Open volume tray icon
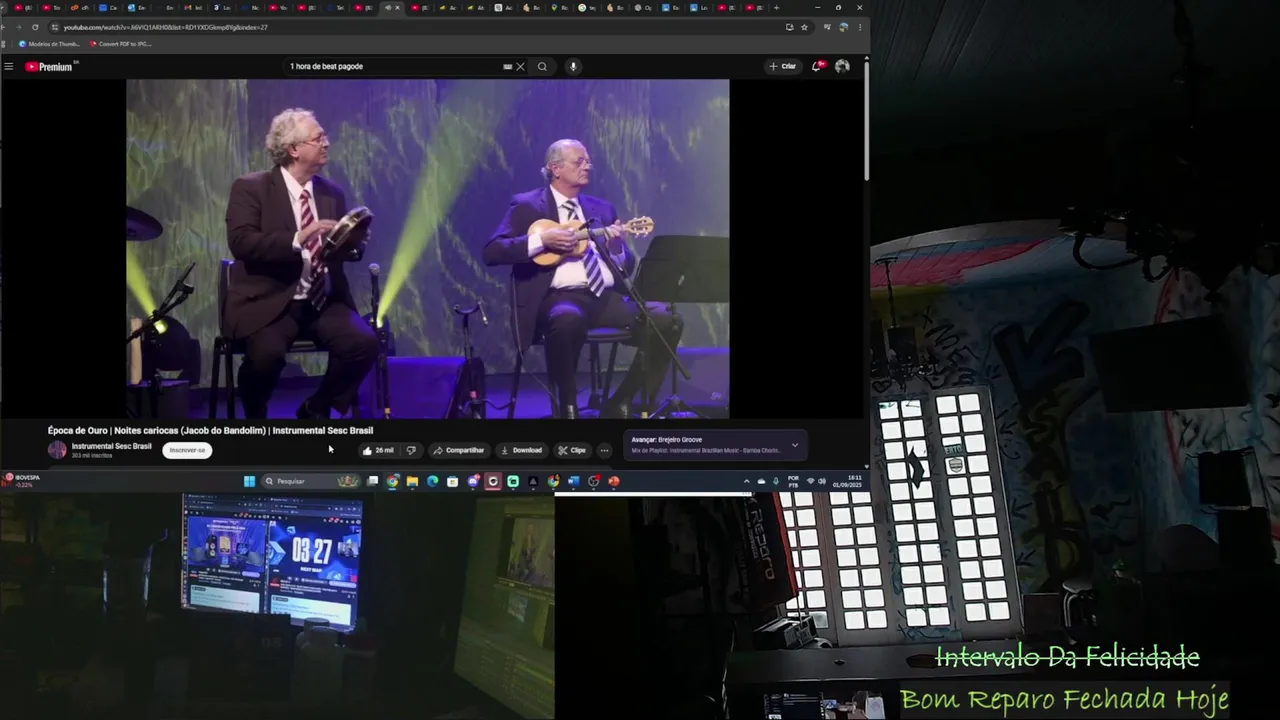The width and height of the screenshot is (1280, 720). 822,481
